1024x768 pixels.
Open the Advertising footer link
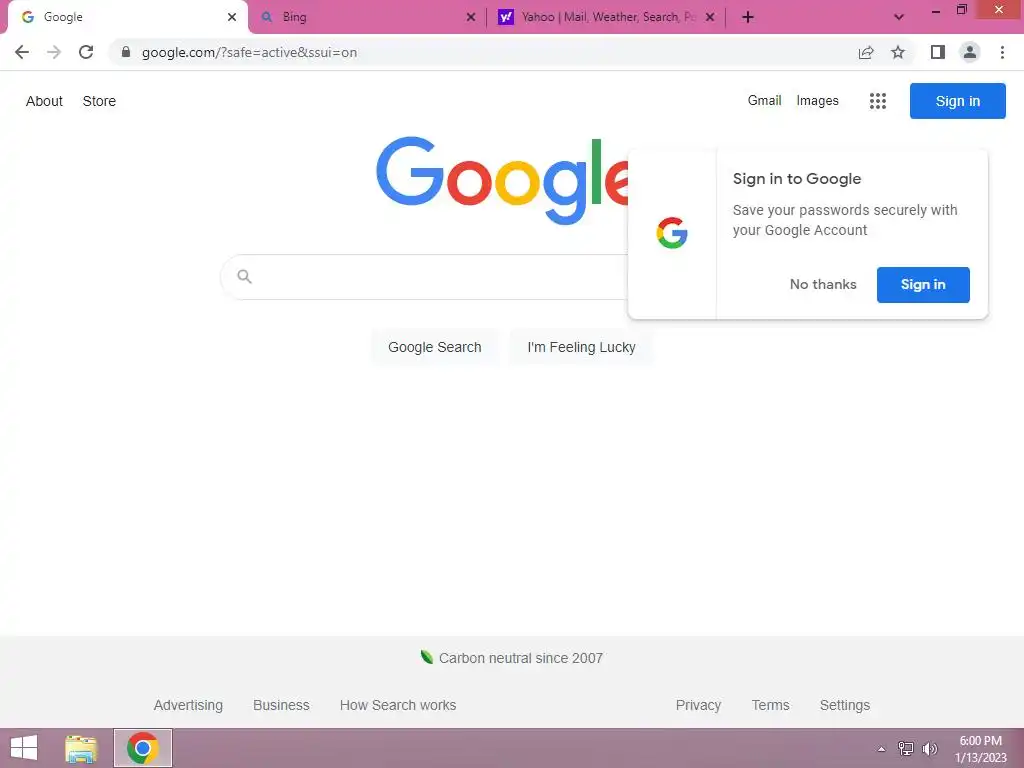[188, 705]
